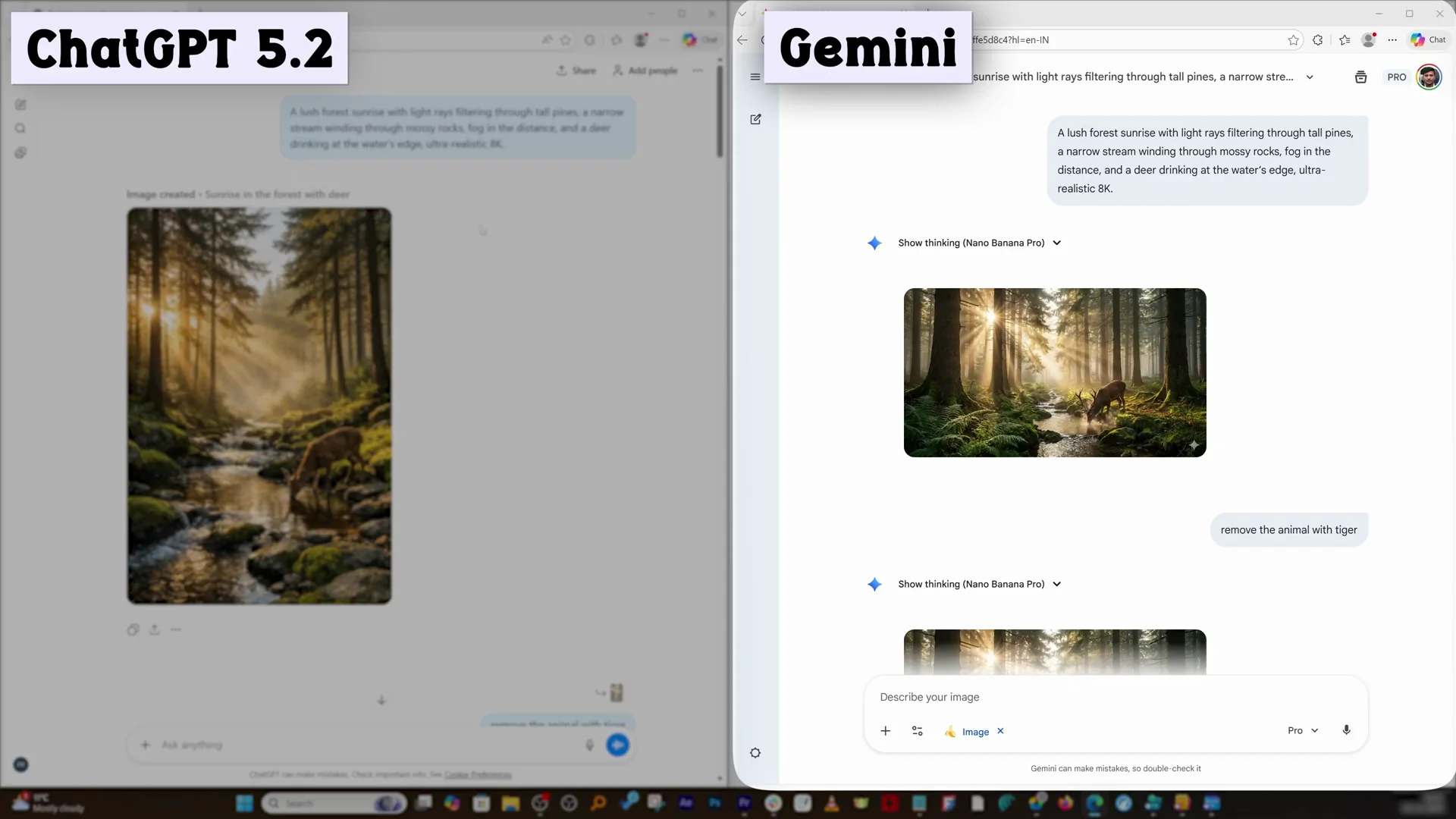Viewport: 1456px width, 819px height.
Task: Click the Describe your image field
Action: pos(986,697)
